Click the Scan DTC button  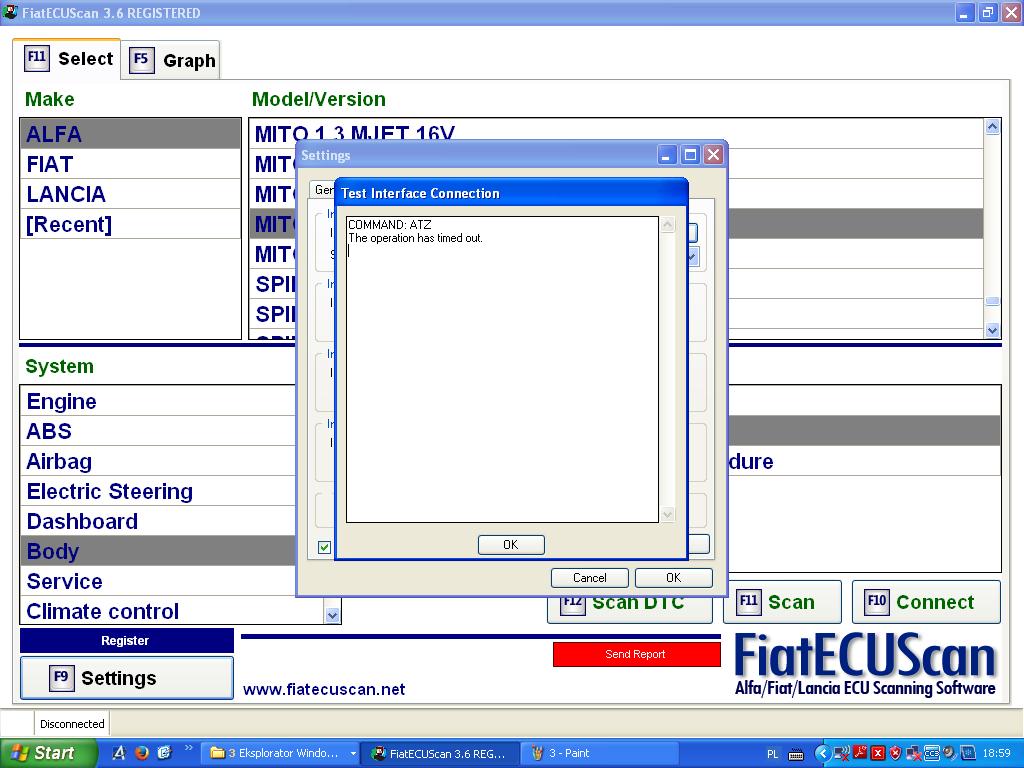click(630, 609)
